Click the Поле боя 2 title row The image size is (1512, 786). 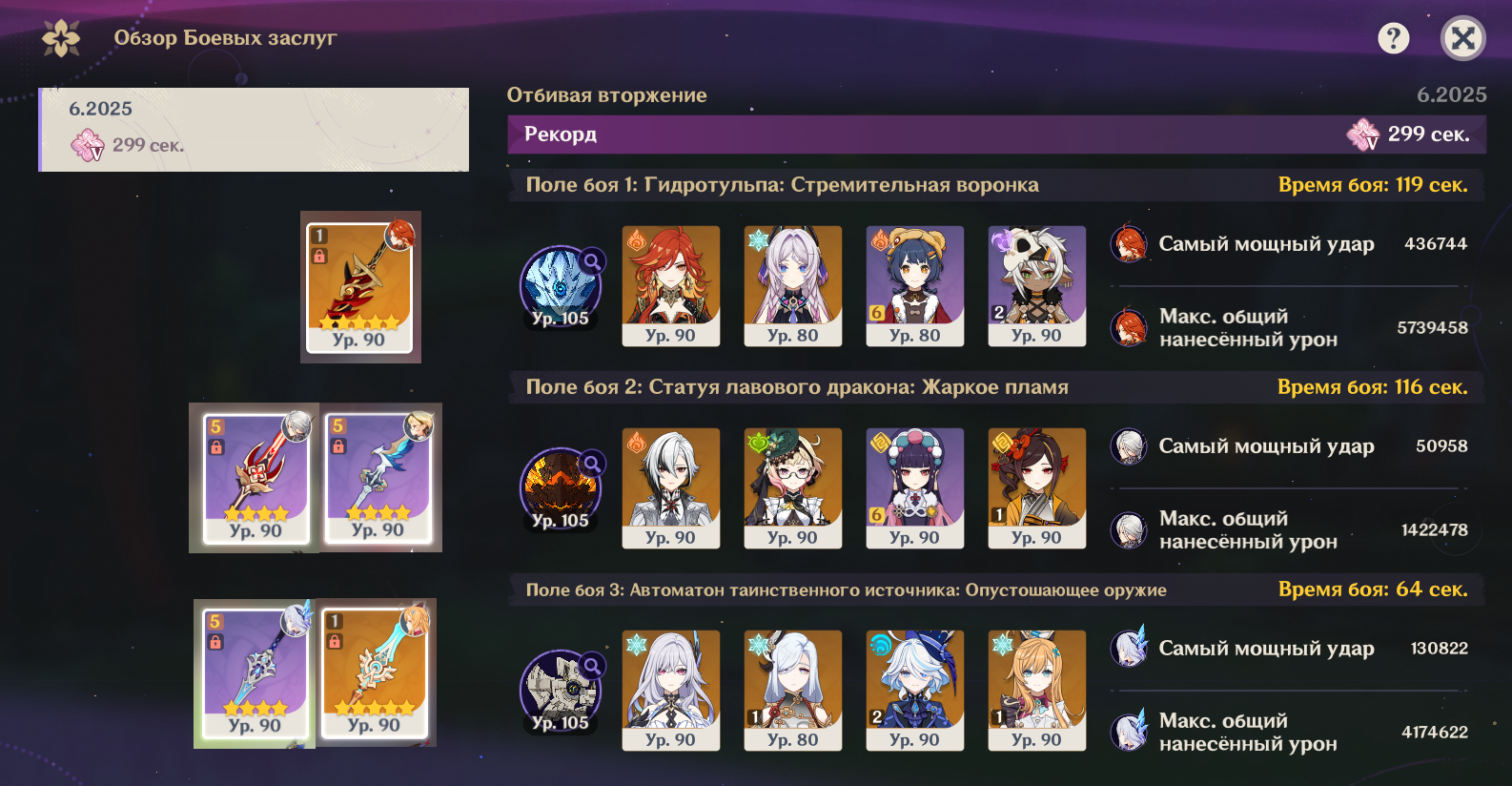996,387
